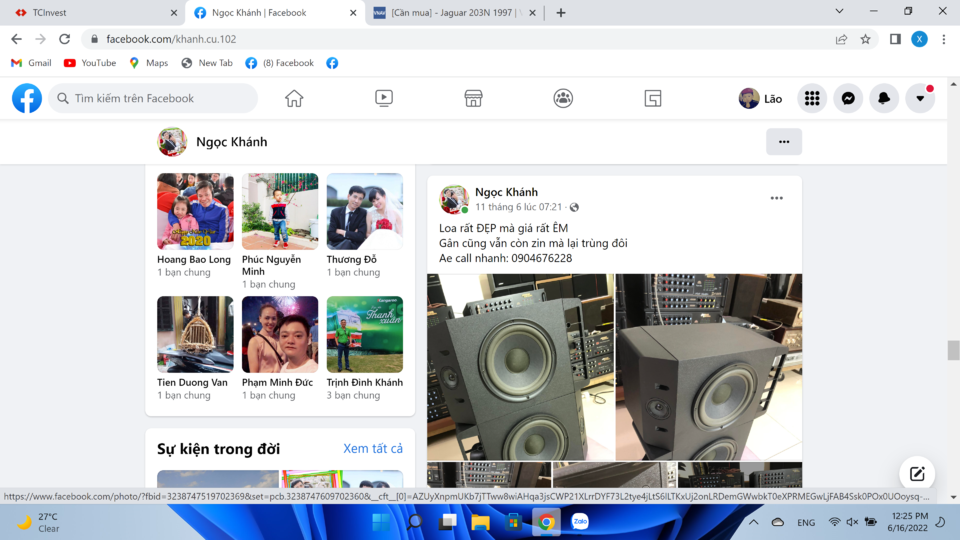The width and height of the screenshot is (960, 540).
Task: Expand the account dropdown arrow
Action: [x=920, y=98]
